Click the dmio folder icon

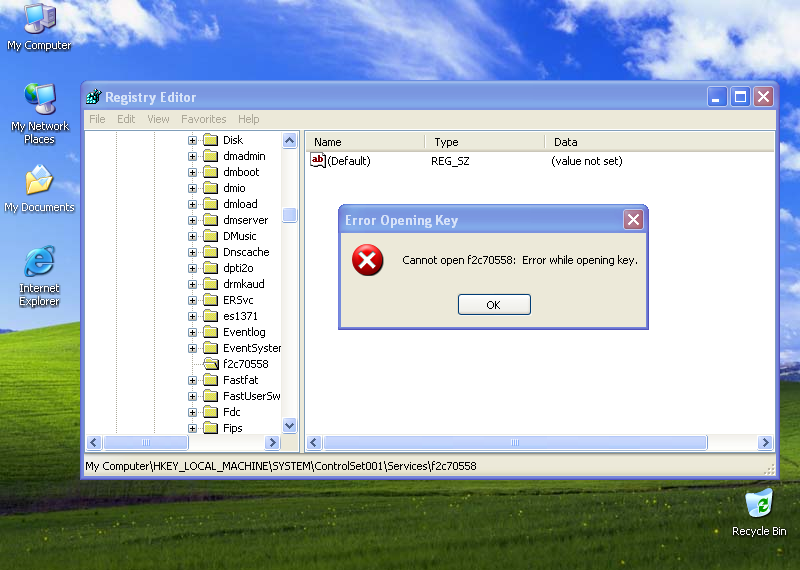[210, 188]
